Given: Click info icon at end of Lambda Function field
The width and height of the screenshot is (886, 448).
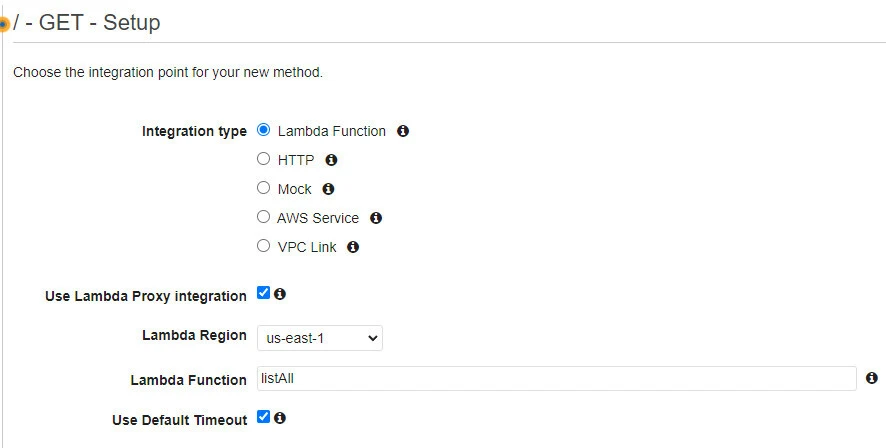Looking at the screenshot, I should [872, 378].
